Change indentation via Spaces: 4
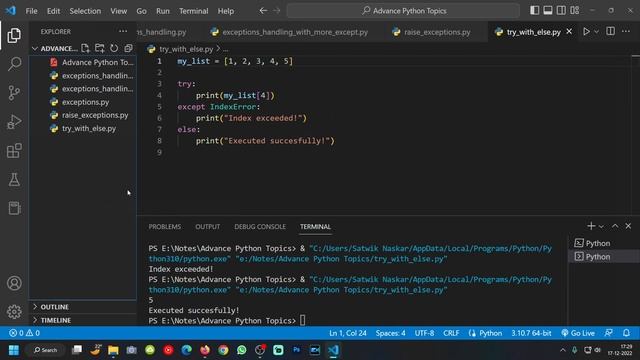 click(x=391, y=333)
